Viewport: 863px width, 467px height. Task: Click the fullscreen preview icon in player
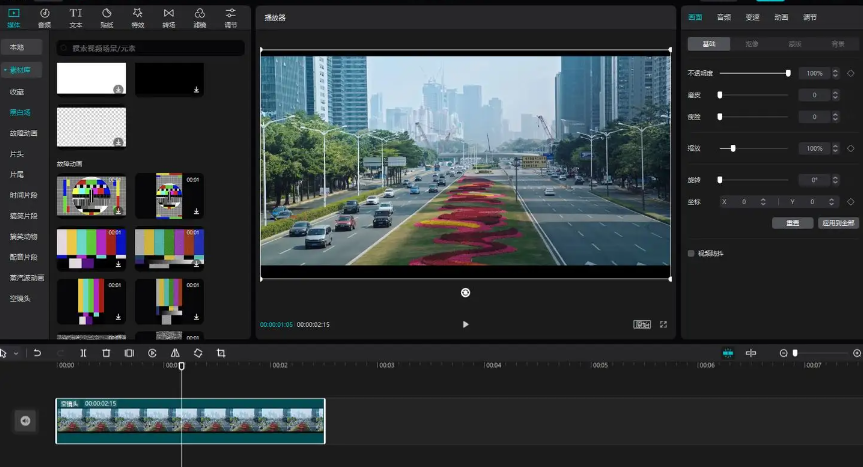pos(664,325)
